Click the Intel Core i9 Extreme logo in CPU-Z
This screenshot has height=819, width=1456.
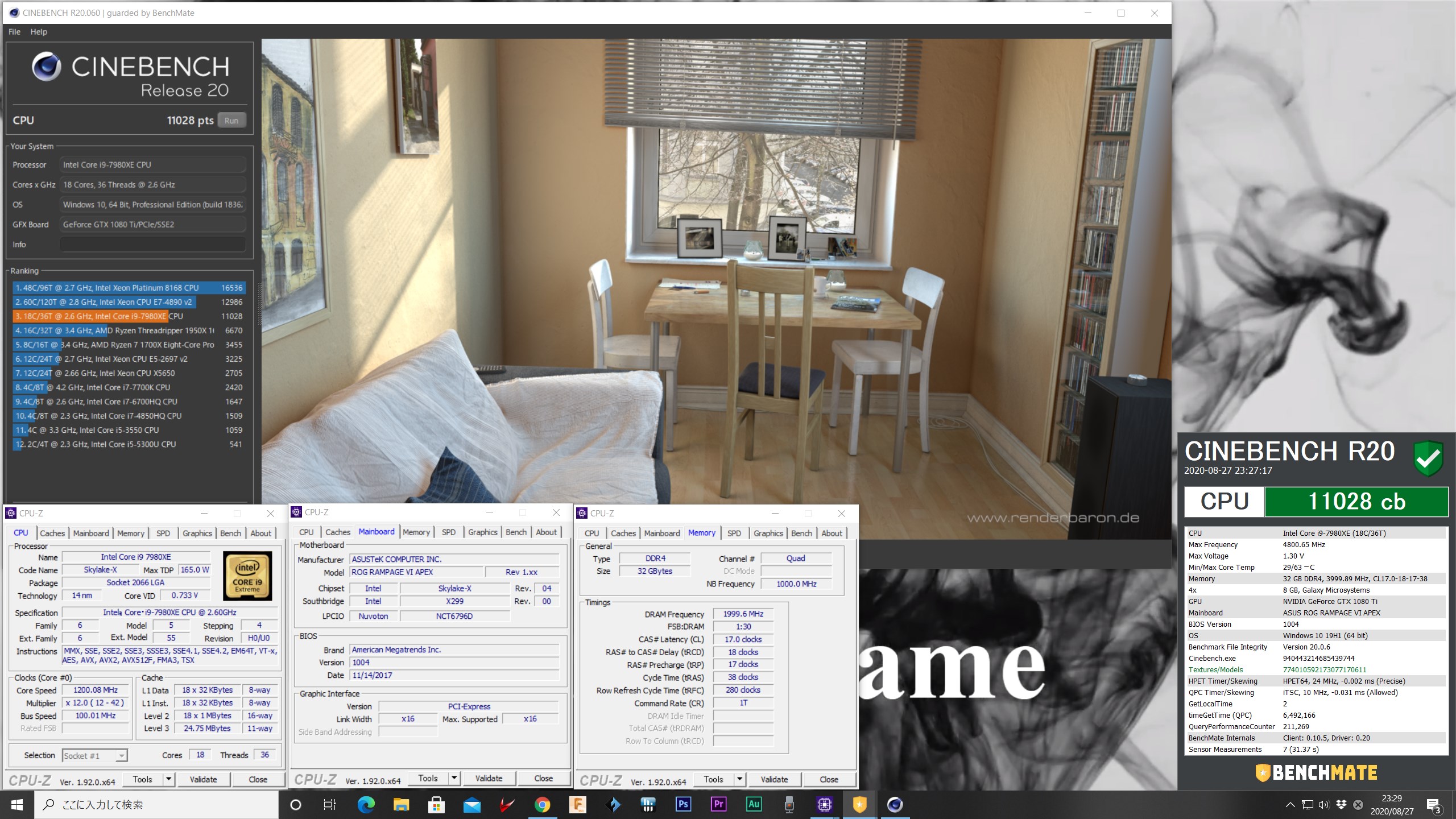(247, 575)
